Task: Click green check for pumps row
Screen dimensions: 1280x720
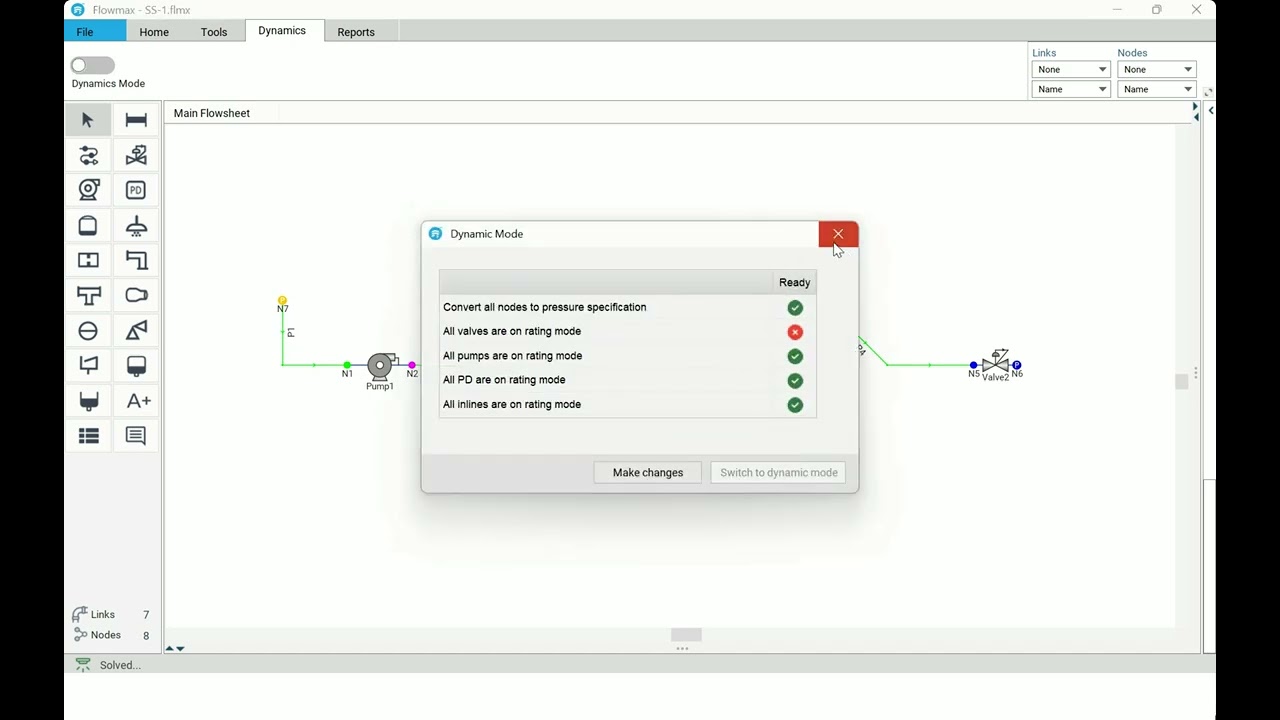Action: click(x=795, y=356)
